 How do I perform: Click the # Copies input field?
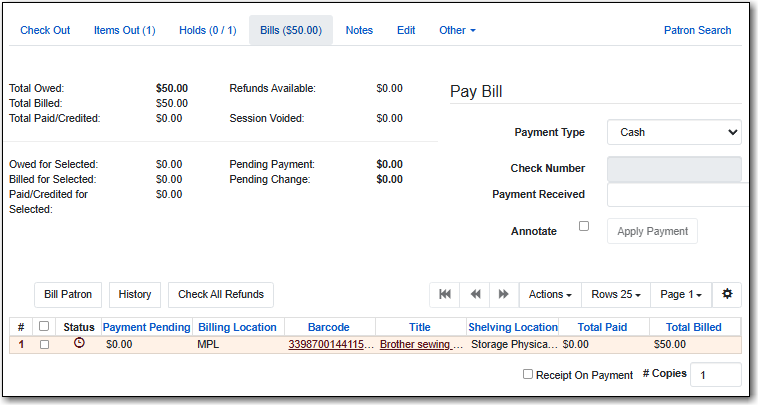click(x=715, y=375)
